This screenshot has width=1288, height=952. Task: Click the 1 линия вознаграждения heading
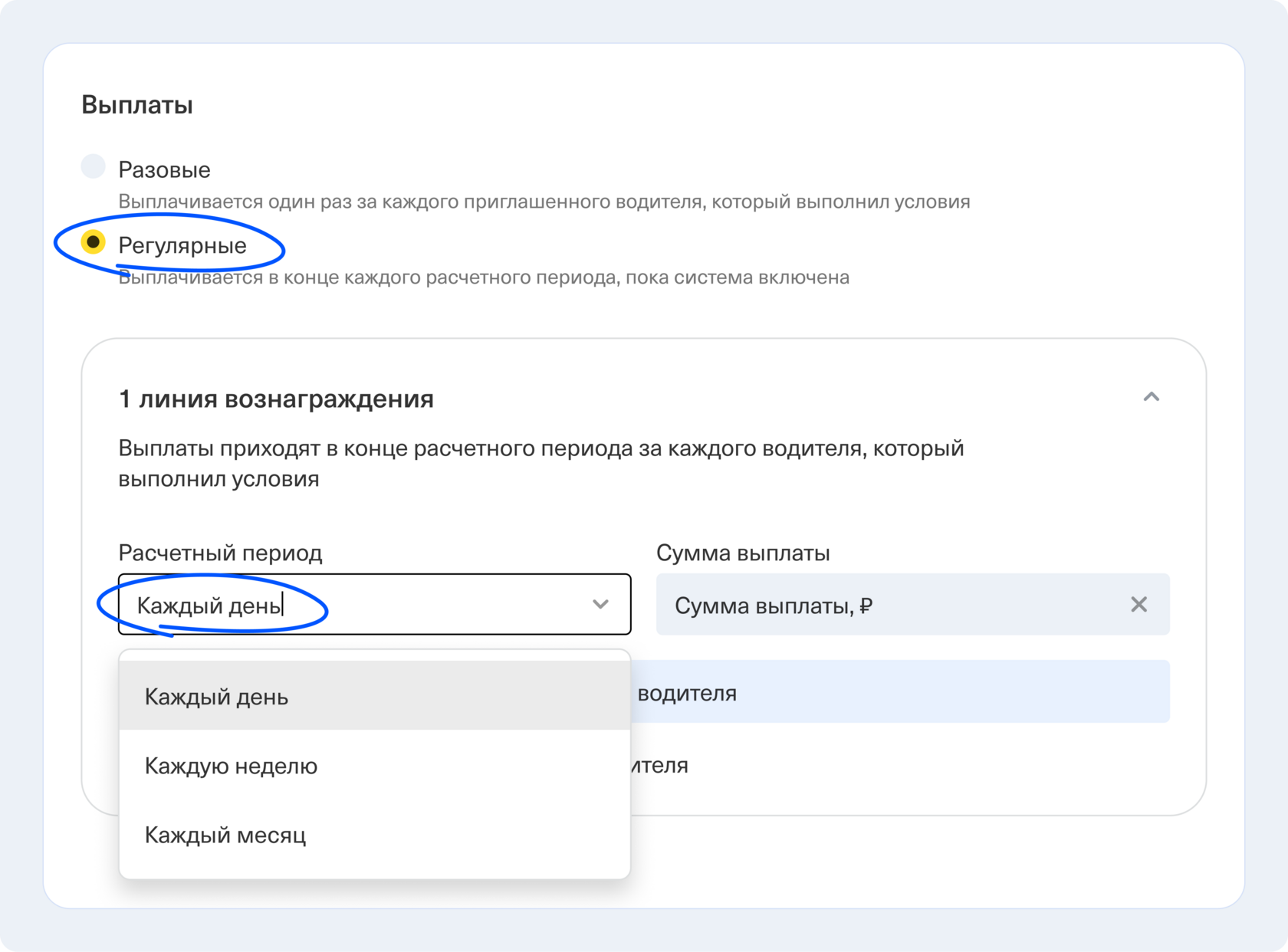click(x=276, y=399)
